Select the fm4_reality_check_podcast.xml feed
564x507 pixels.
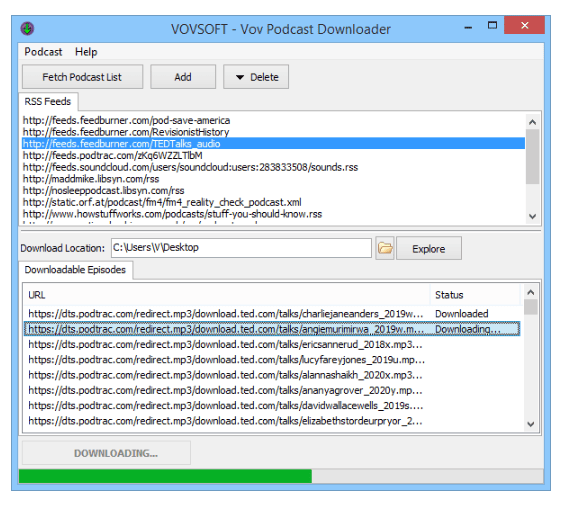coord(273,202)
